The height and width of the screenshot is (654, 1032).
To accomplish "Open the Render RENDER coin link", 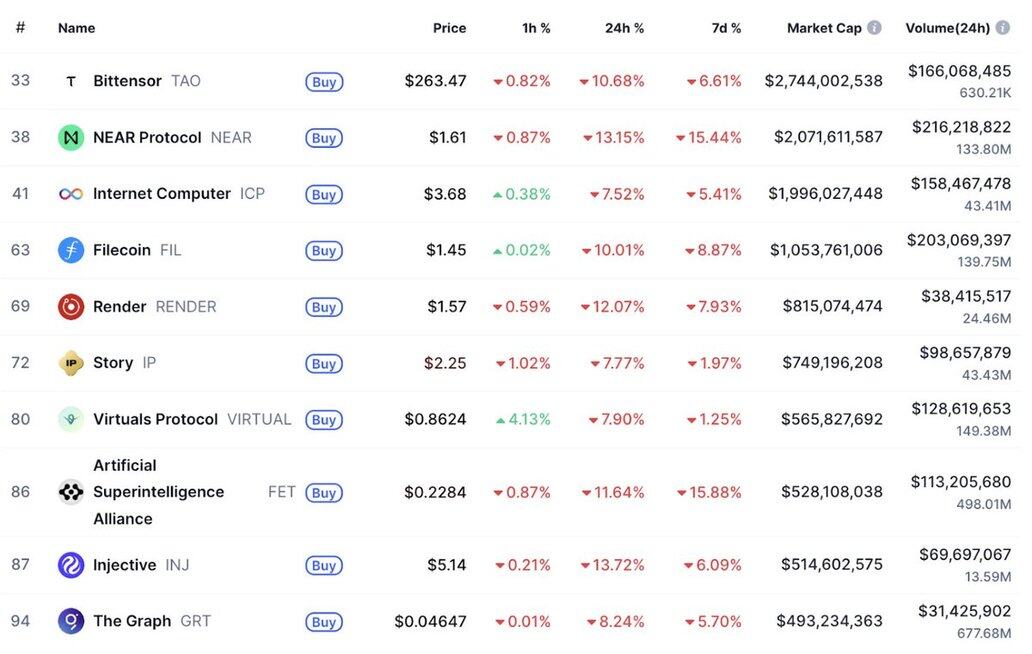I will (120, 307).
